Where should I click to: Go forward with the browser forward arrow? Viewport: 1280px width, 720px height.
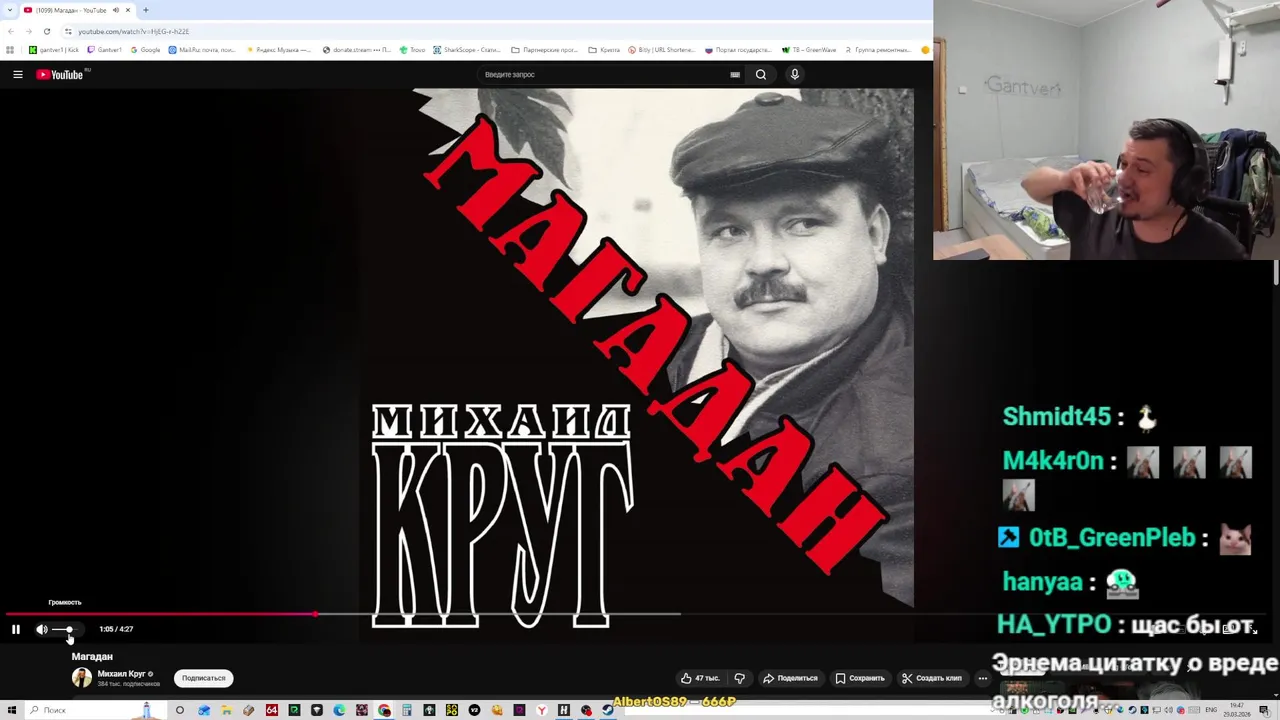[28, 31]
